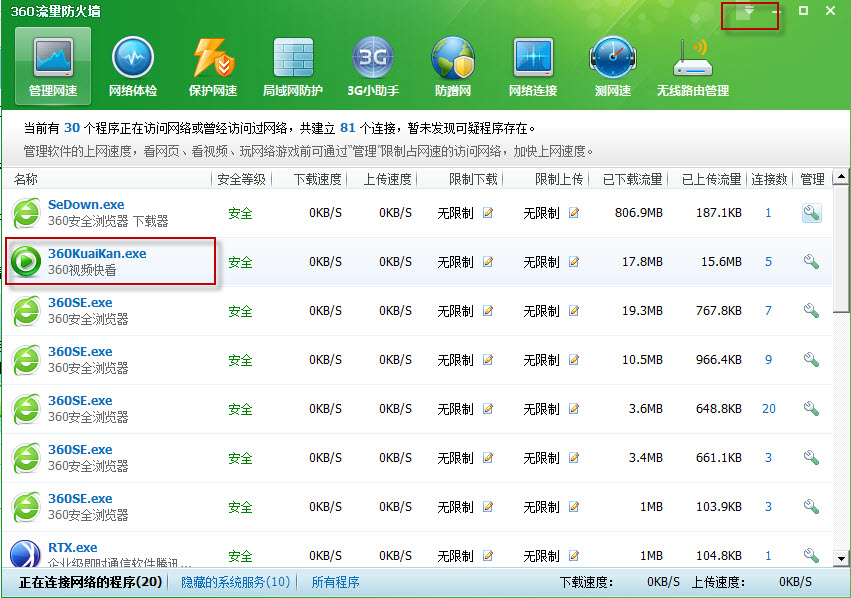Edit upload limit for 360SE.exe with 661.1KB uploaded
The width and height of the screenshot is (851, 598).
pyautogui.click(x=574, y=457)
